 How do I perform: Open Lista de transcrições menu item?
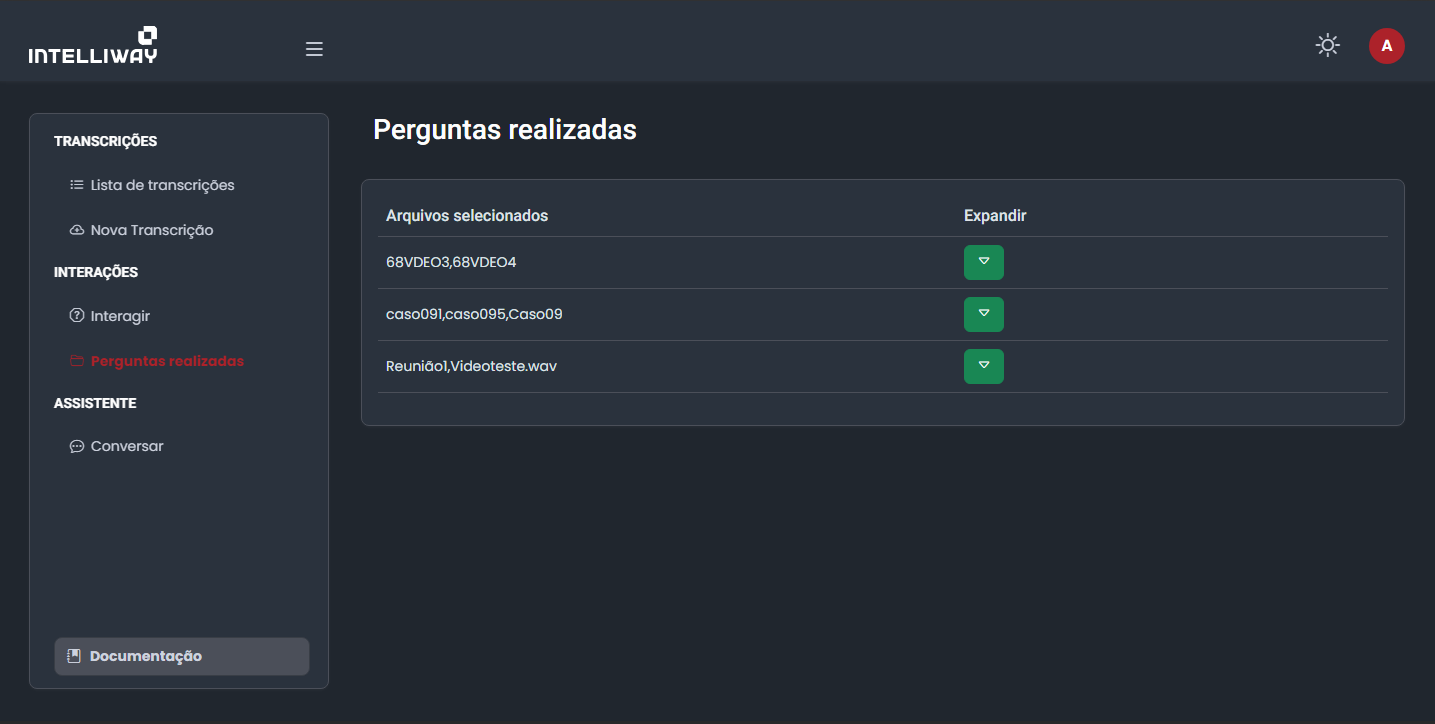[x=162, y=185]
